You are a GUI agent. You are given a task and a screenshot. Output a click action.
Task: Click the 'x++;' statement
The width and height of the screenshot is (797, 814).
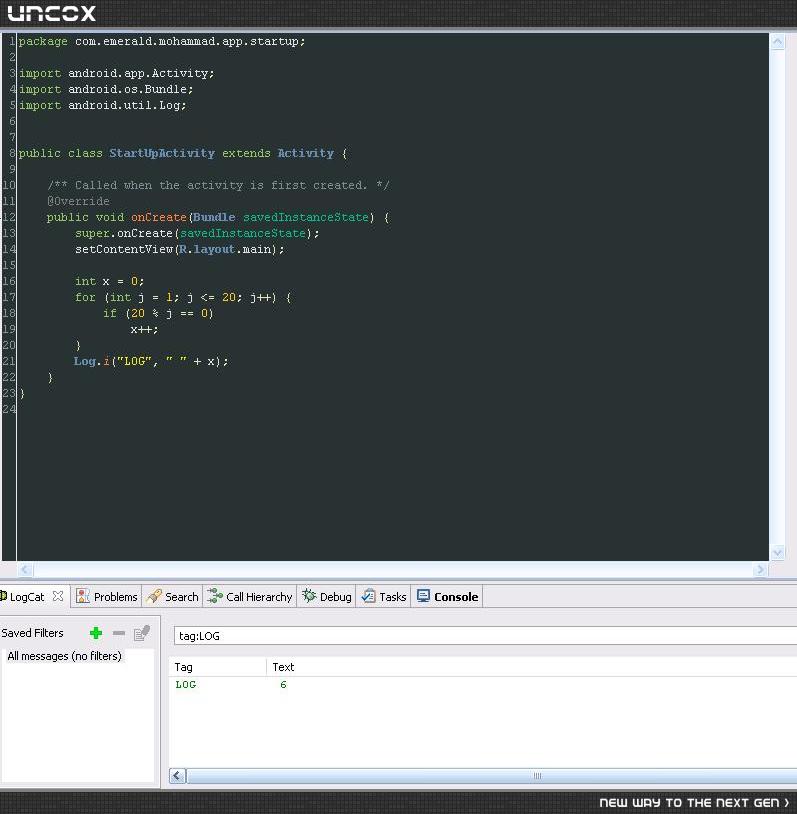[144, 329]
